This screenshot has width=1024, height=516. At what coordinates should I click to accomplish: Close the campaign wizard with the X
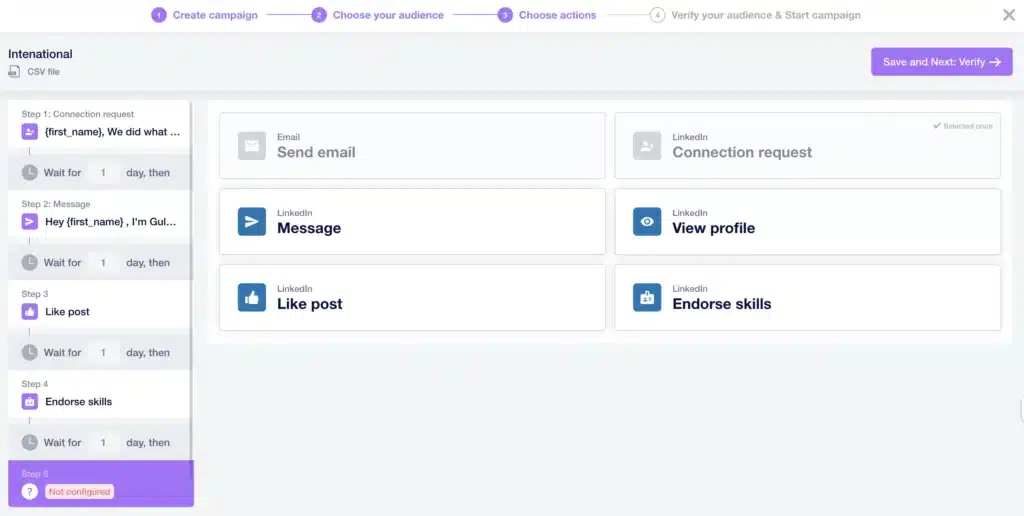pos(1008,15)
